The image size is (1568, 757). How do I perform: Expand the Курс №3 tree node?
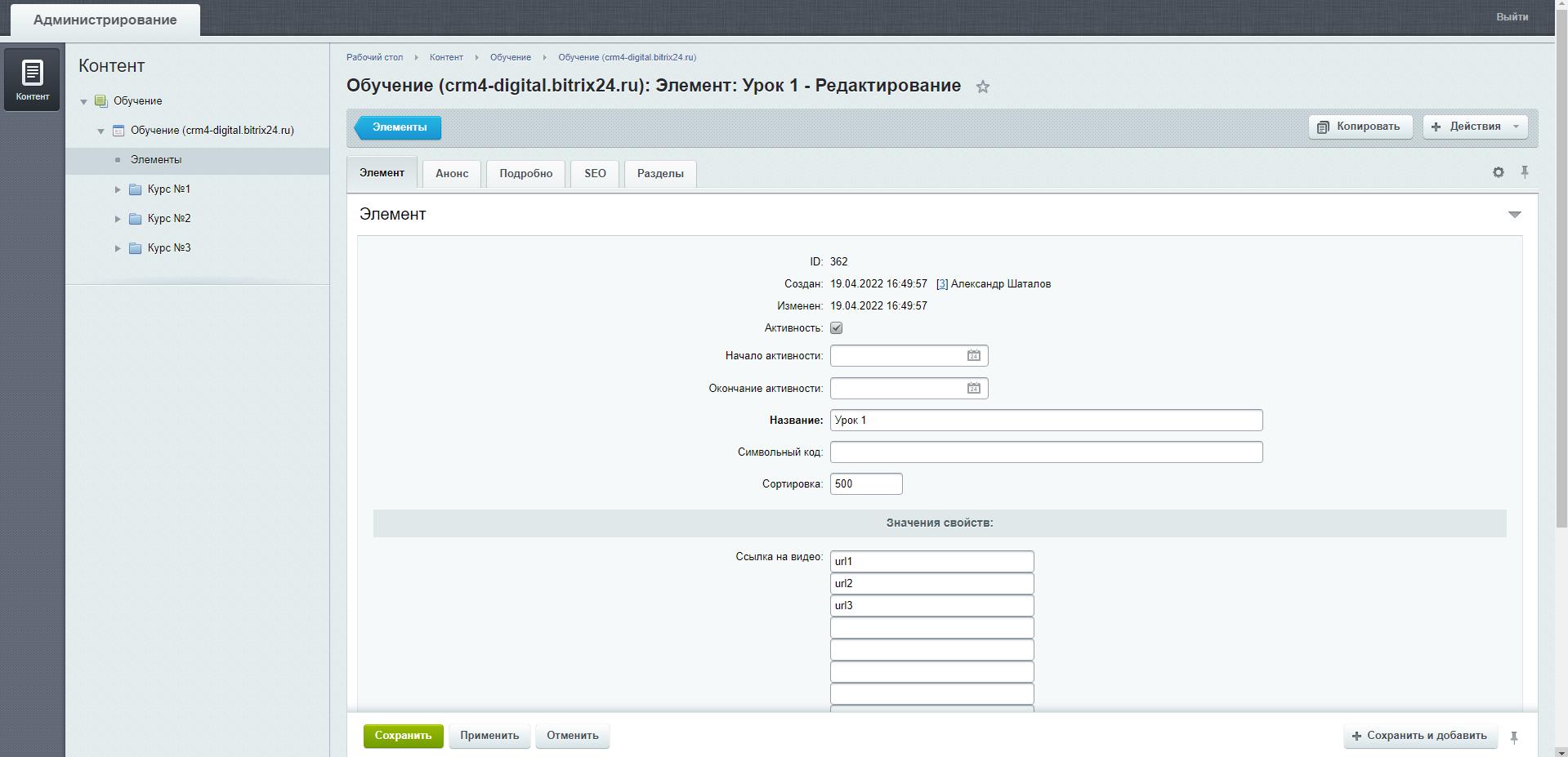tap(118, 248)
